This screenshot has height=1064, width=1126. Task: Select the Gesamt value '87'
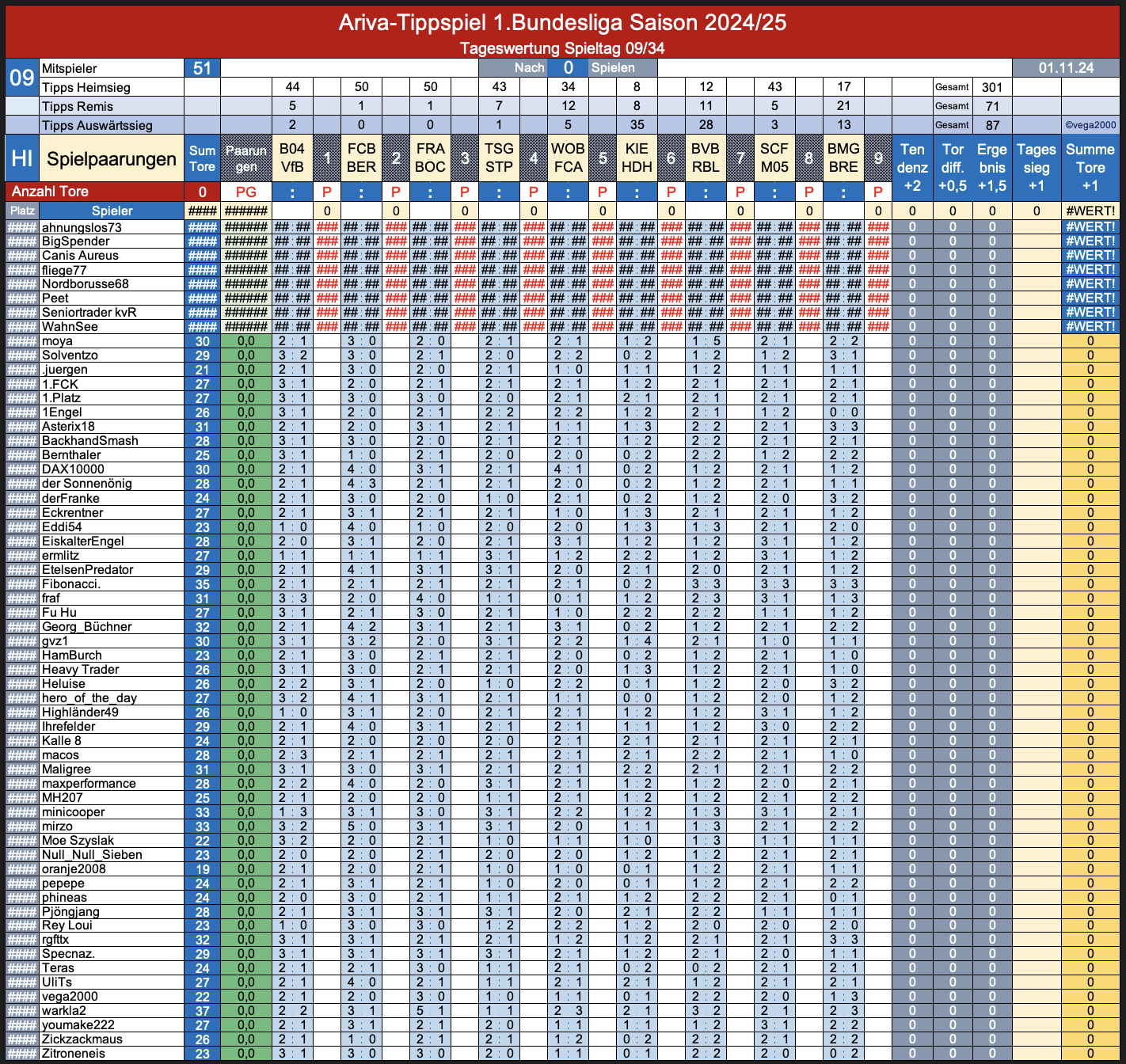(992, 125)
